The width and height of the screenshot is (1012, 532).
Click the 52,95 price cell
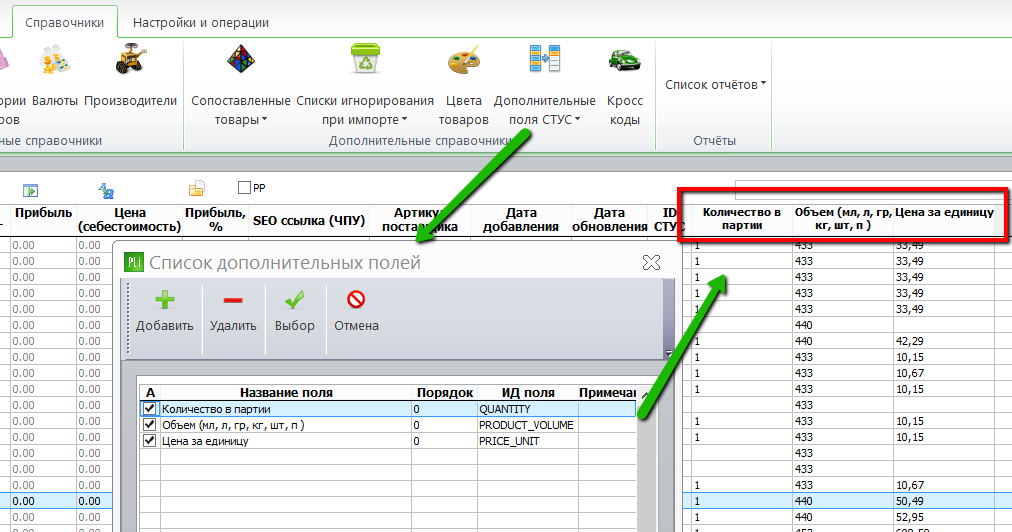point(944,517)
